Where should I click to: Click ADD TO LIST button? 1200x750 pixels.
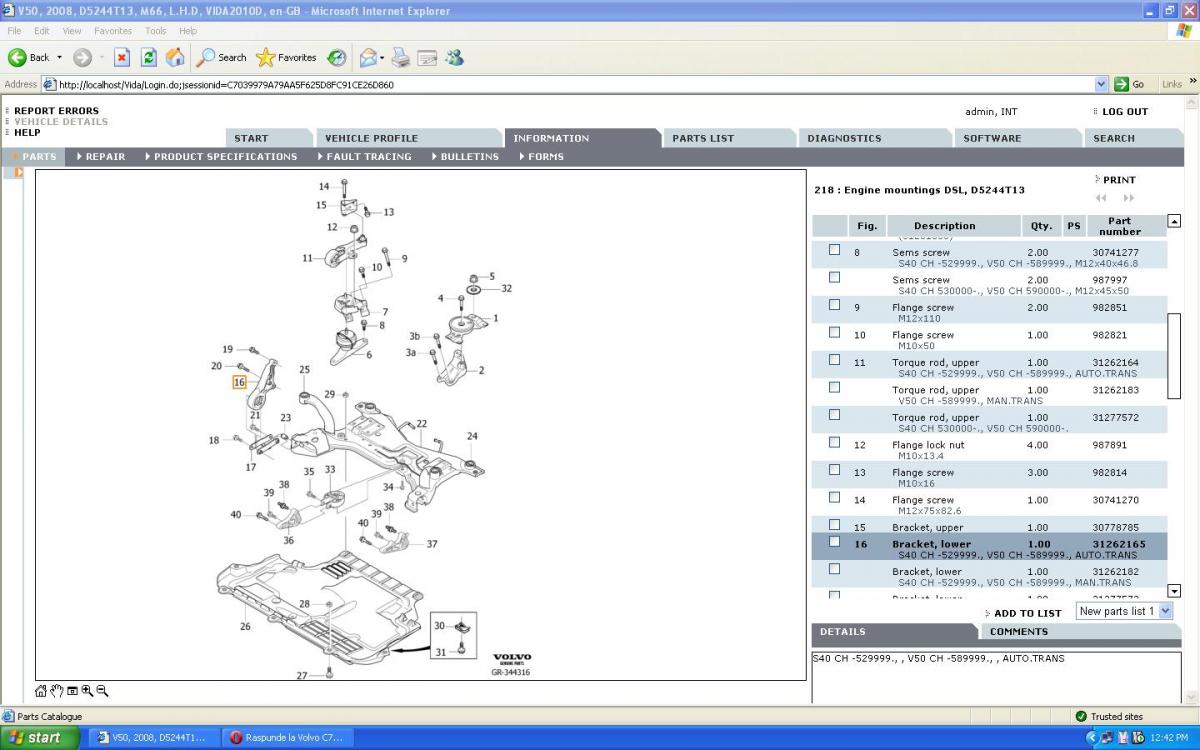pyautogui.click(x=1027, y=614)
